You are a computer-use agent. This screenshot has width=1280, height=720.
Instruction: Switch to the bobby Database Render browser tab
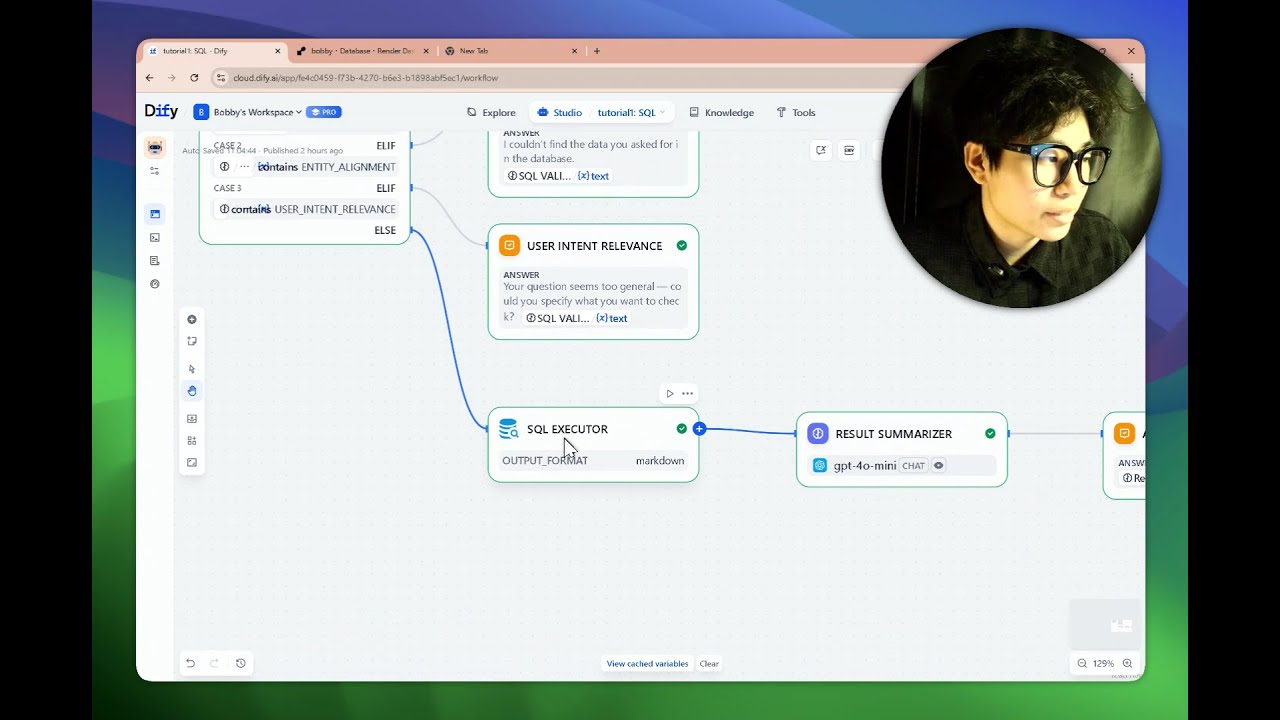(x=362, y=51)
